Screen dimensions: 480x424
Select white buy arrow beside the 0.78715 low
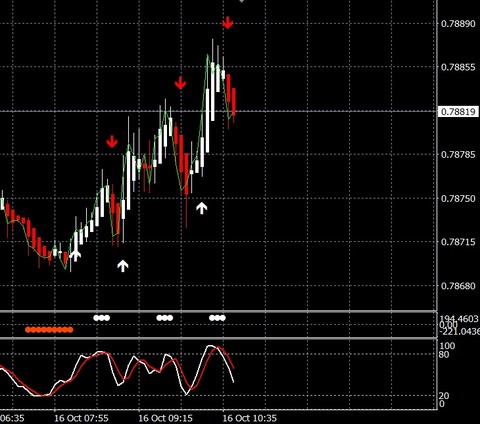(x=76, y=255)
